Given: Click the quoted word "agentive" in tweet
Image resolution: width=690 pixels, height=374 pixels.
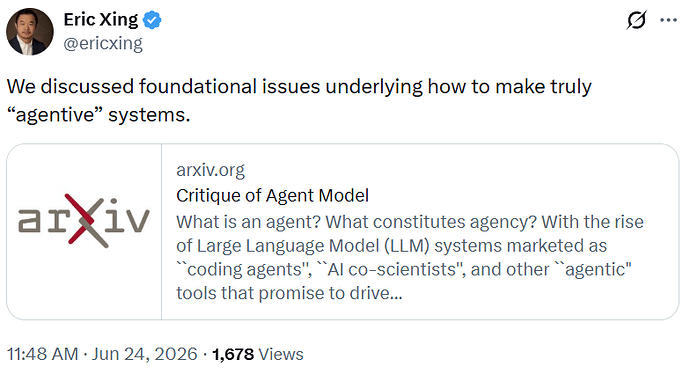Looking at the screenshot, I should [55, 115].
